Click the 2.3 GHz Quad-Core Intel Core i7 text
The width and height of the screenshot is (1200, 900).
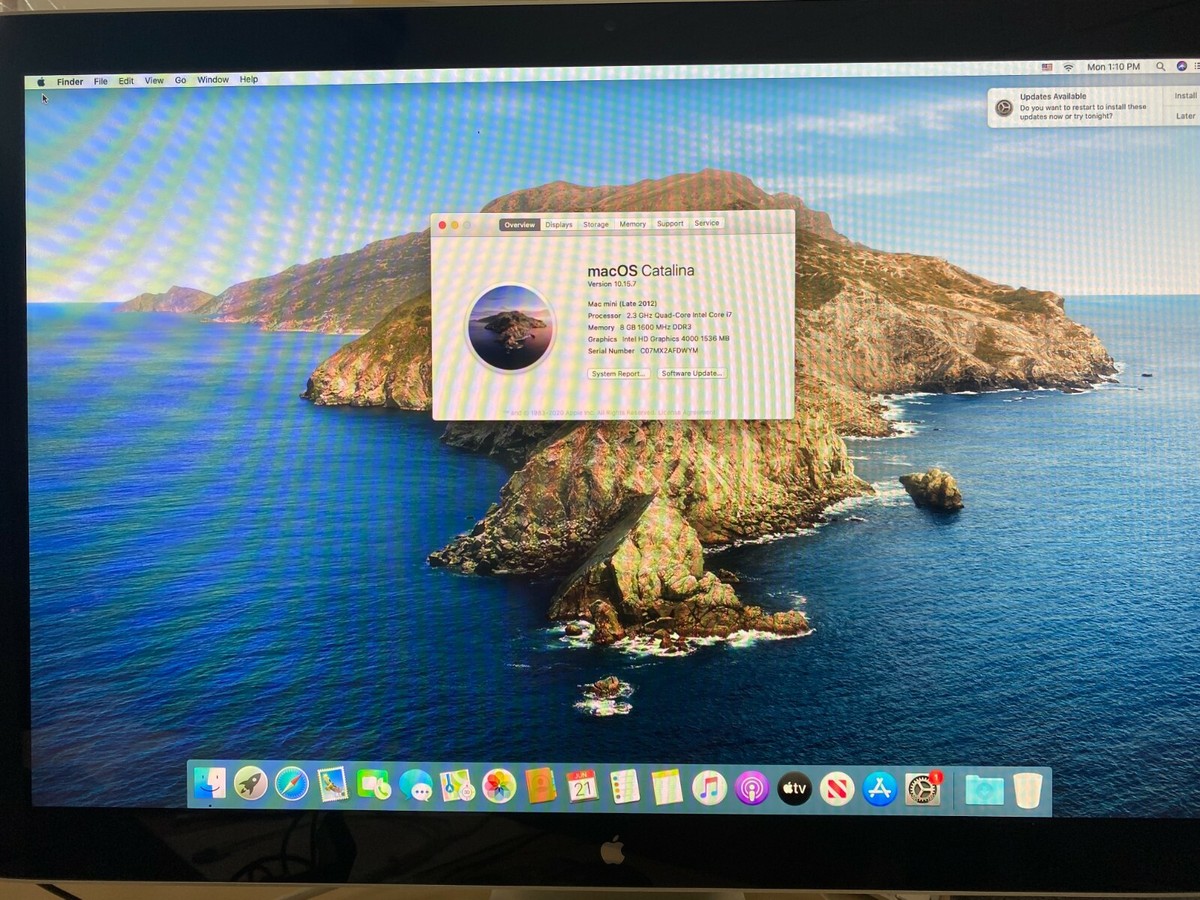coord(679,315)
